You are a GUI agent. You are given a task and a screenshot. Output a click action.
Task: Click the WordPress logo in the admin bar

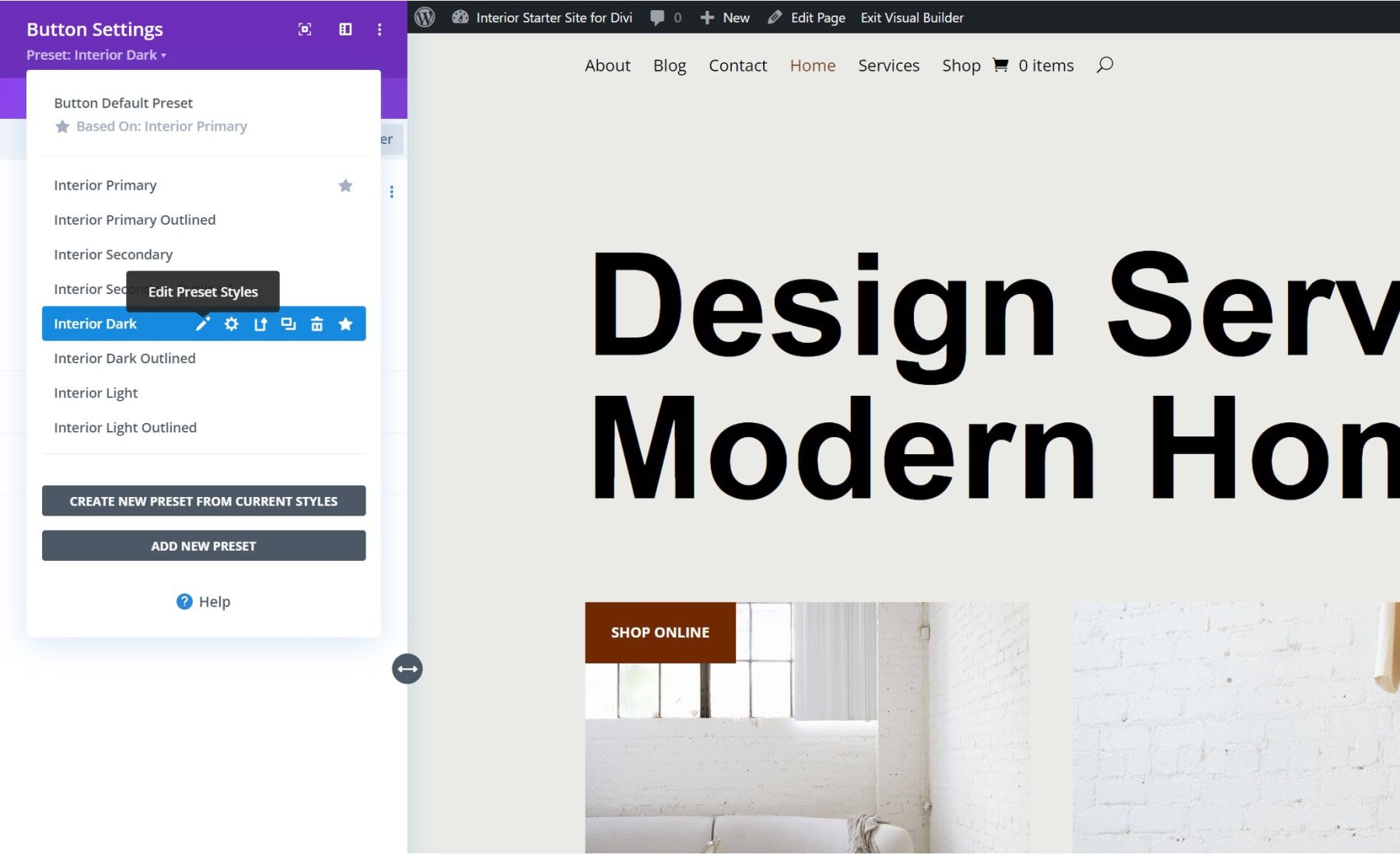pyautogui.click(x=425, y=17)
